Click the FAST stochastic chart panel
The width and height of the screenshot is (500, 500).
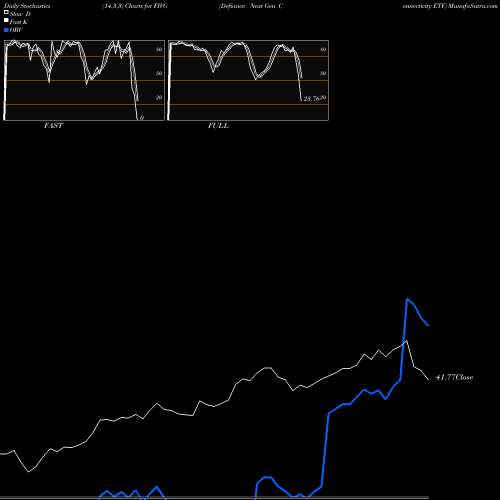pos(84,80)
